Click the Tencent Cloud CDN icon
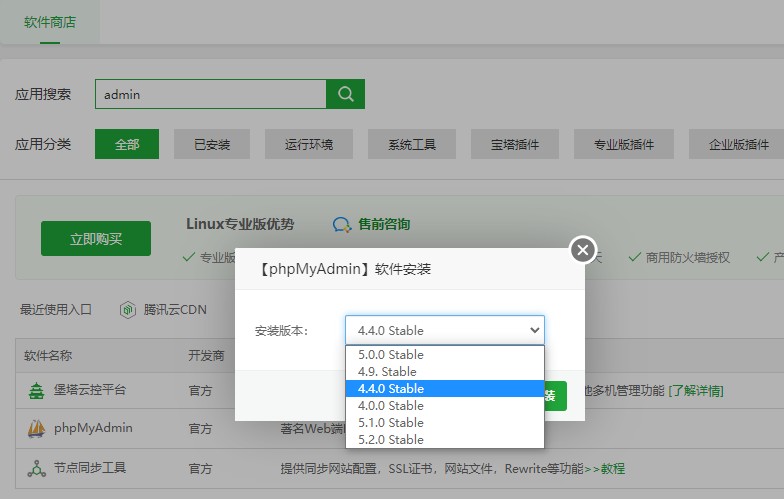 [x=127, y=310]
